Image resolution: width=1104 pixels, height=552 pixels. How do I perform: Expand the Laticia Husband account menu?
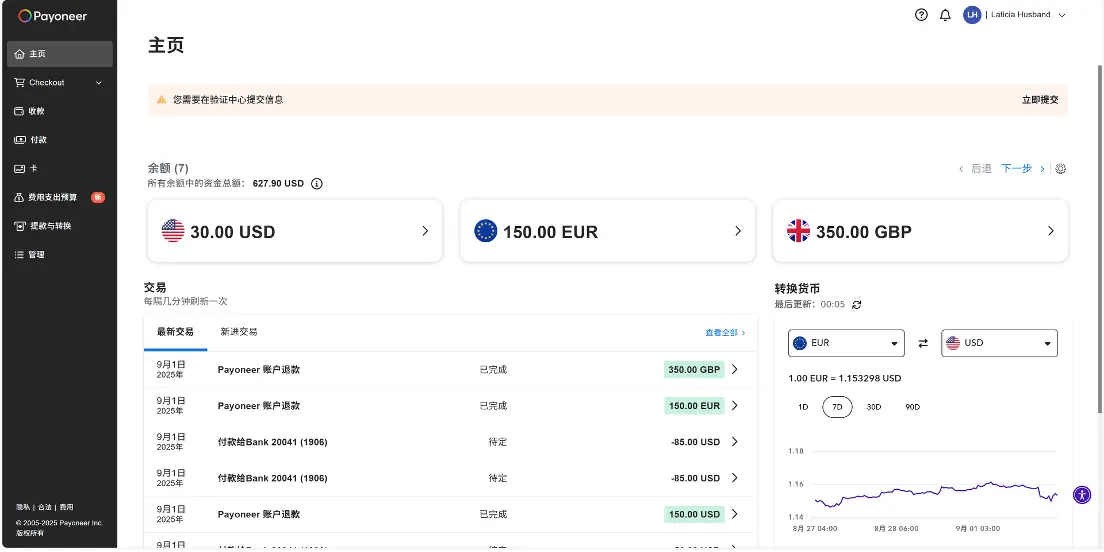[1062, 15]
